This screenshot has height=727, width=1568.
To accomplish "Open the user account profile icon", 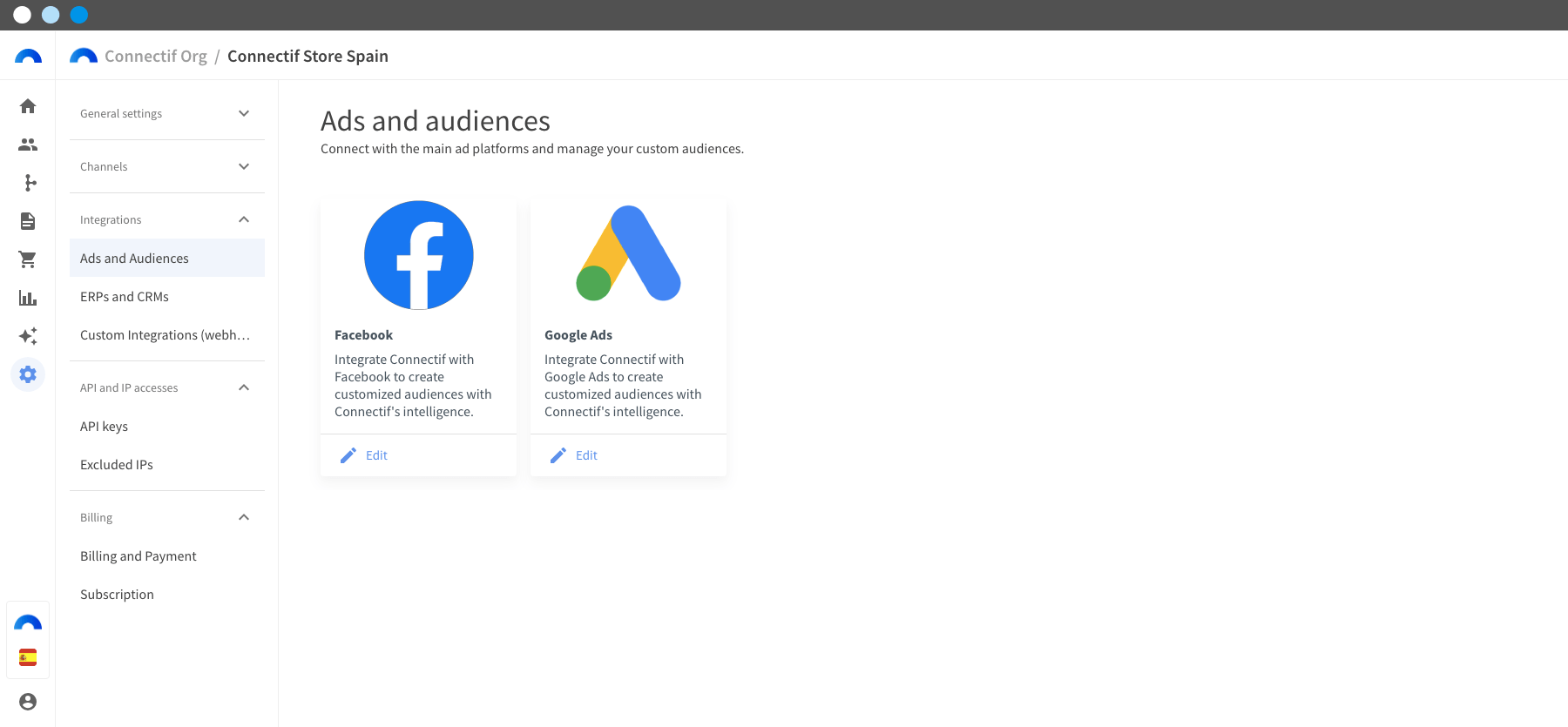I will [x=28, y=702].
